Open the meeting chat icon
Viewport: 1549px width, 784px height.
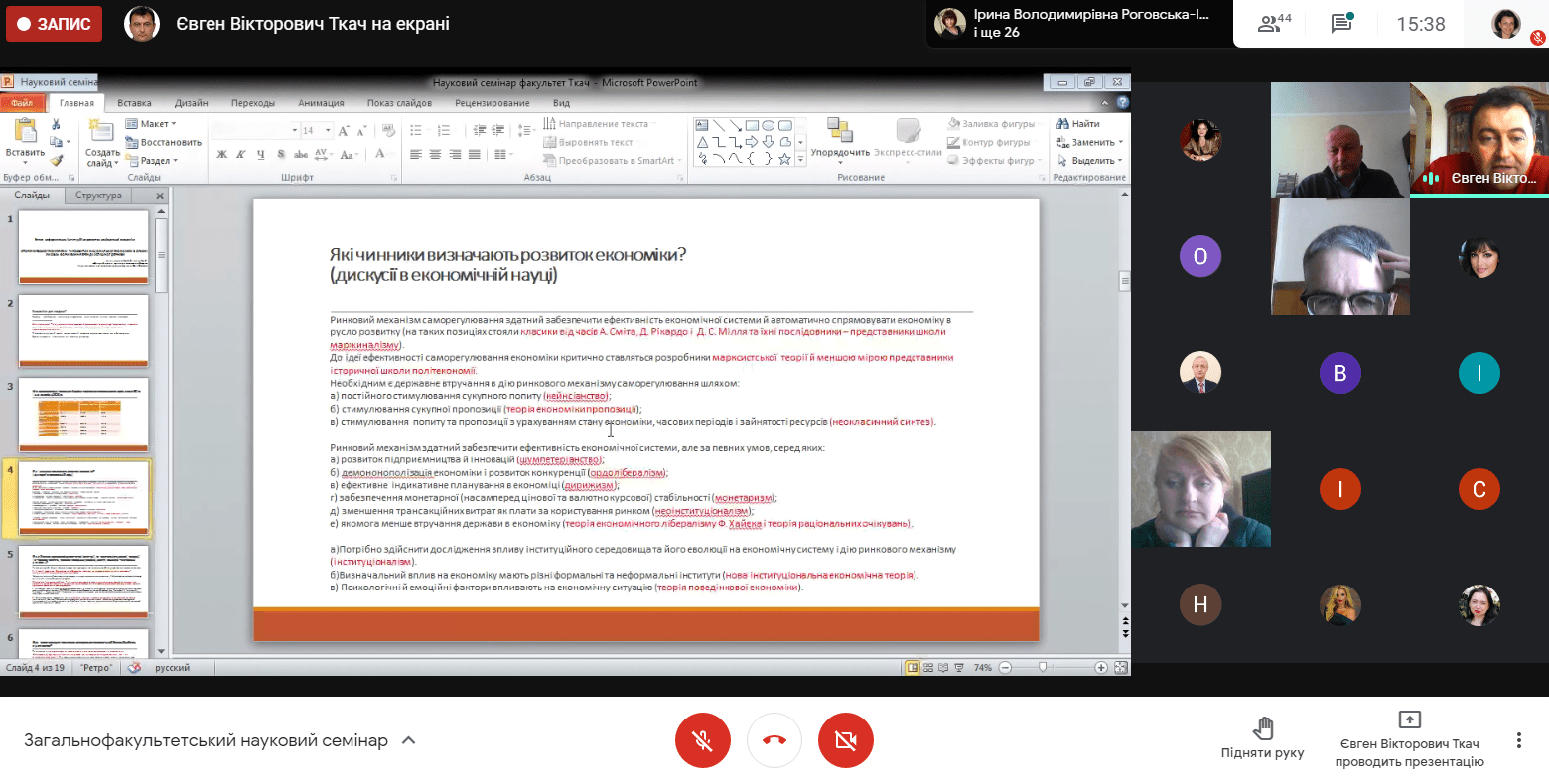coord(1341,24)
